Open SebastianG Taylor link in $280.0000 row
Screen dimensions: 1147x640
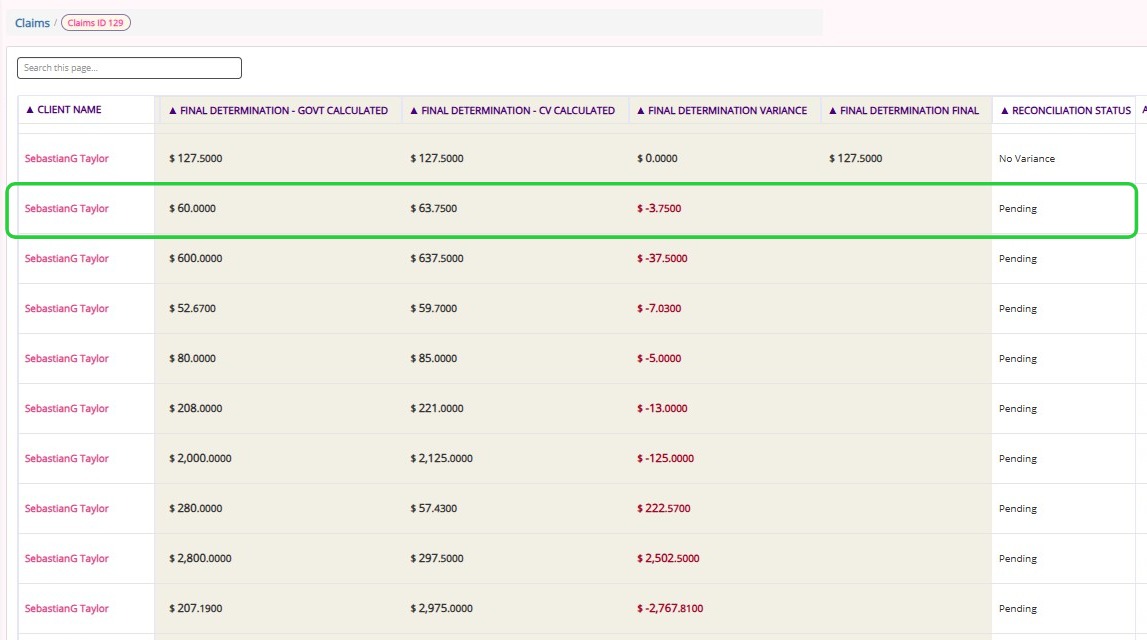[x=67, y=508]
